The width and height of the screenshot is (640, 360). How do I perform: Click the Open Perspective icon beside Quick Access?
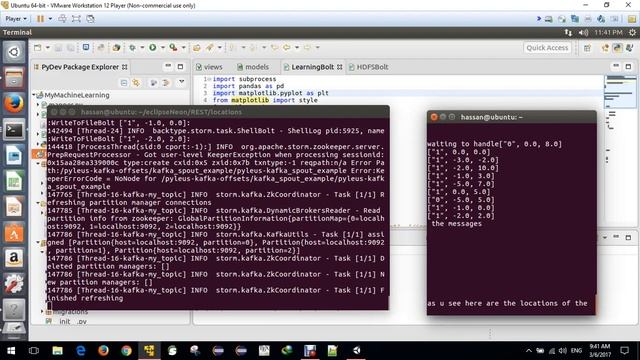coord(587,48)
